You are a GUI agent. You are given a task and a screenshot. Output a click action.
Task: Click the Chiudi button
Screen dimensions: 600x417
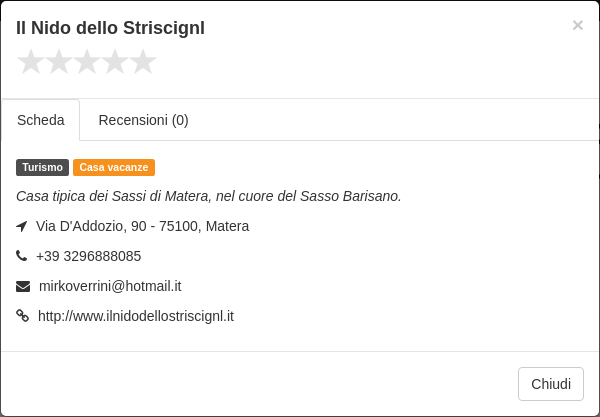pos(551,384)
